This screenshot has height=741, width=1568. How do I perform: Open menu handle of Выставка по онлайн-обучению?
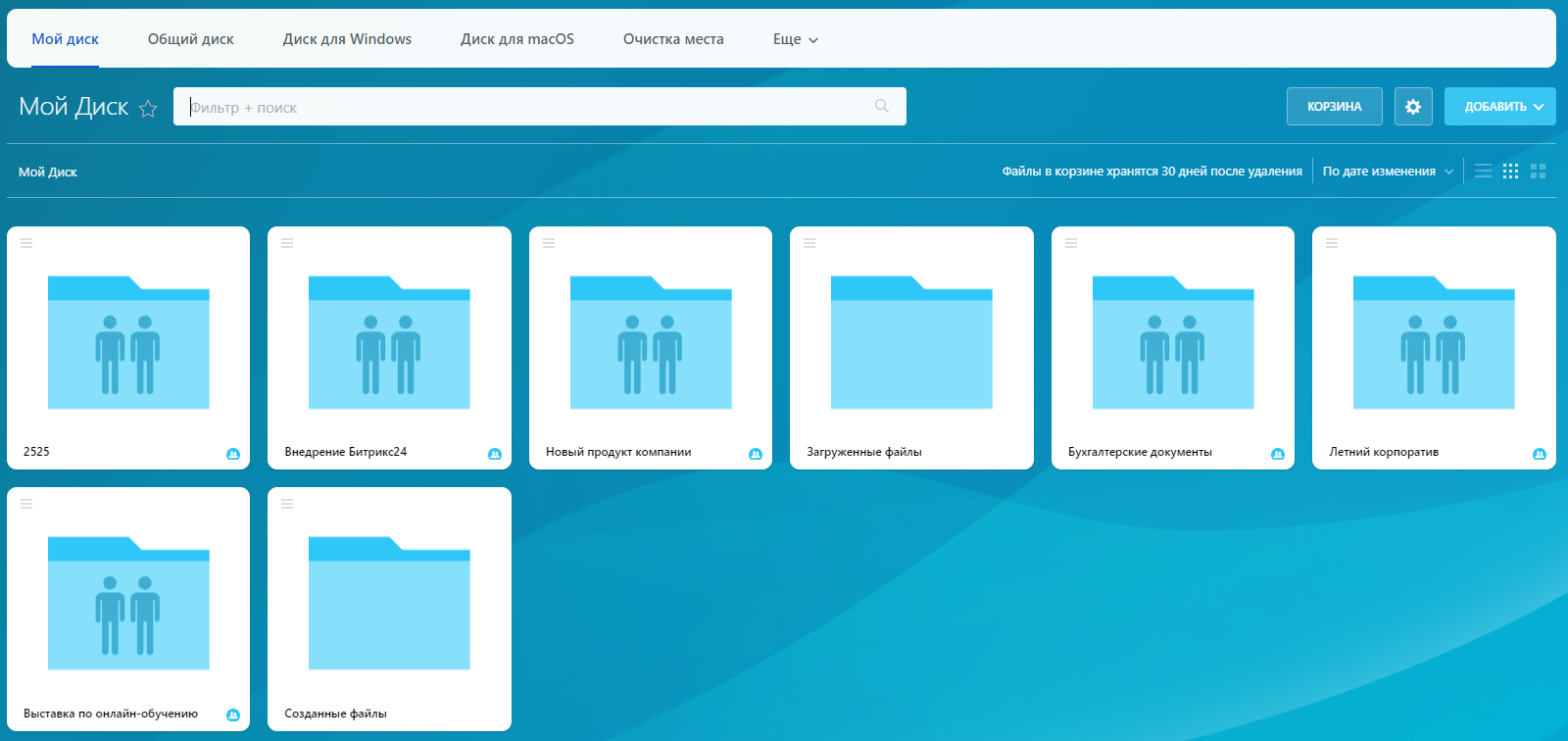coord(26,504)
